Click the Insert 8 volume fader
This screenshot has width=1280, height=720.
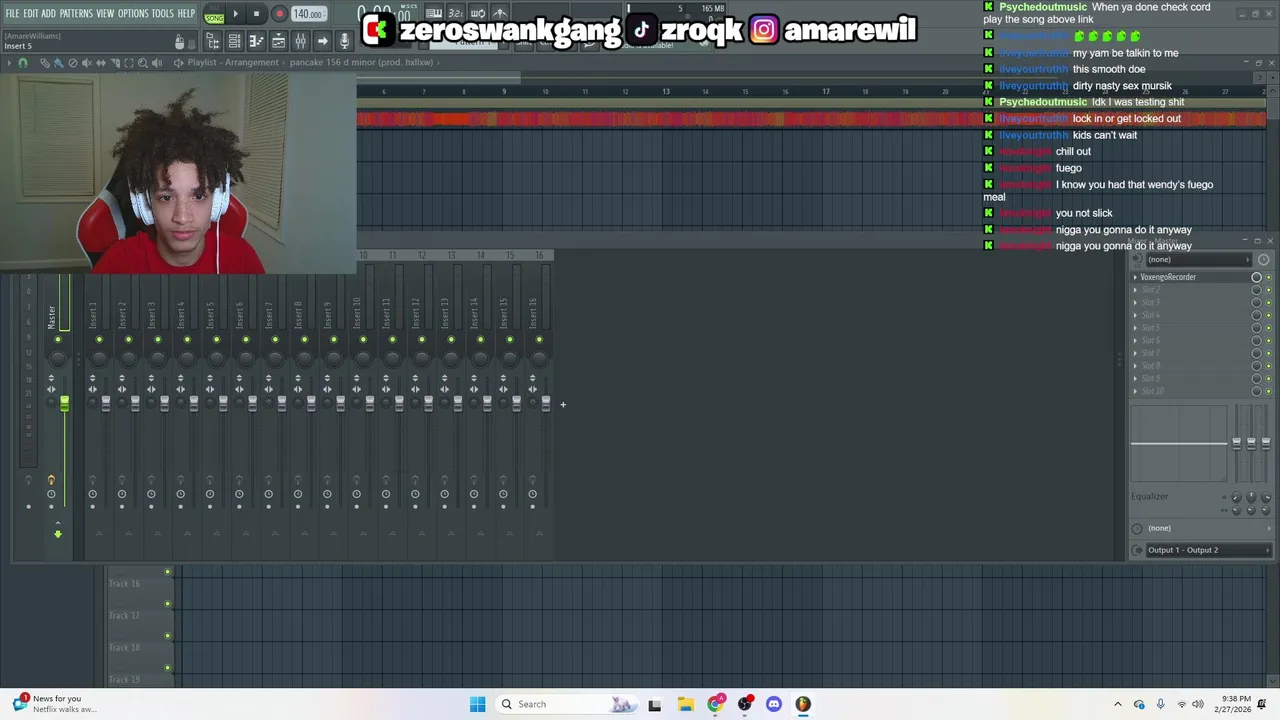[x=311, y=403]
